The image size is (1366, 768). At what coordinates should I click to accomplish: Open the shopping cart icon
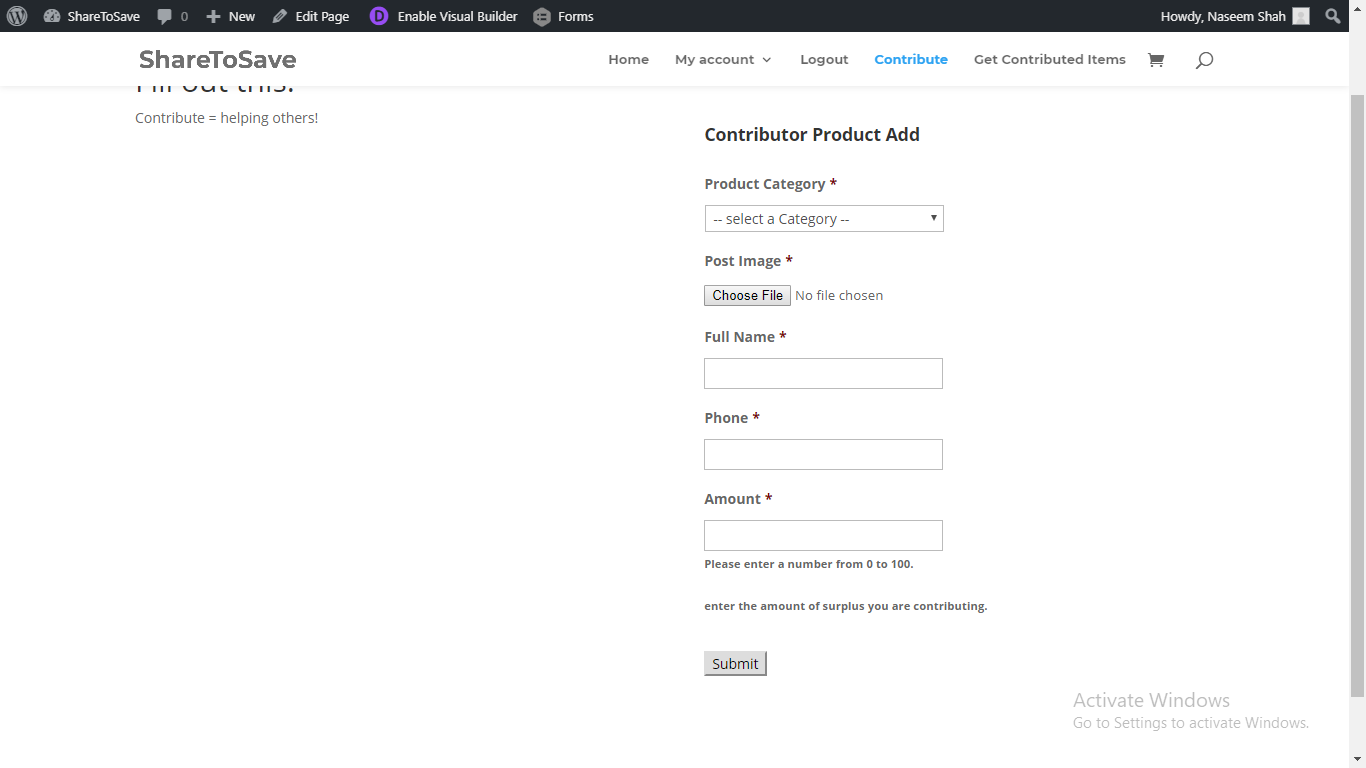[x=1156, y=60]
